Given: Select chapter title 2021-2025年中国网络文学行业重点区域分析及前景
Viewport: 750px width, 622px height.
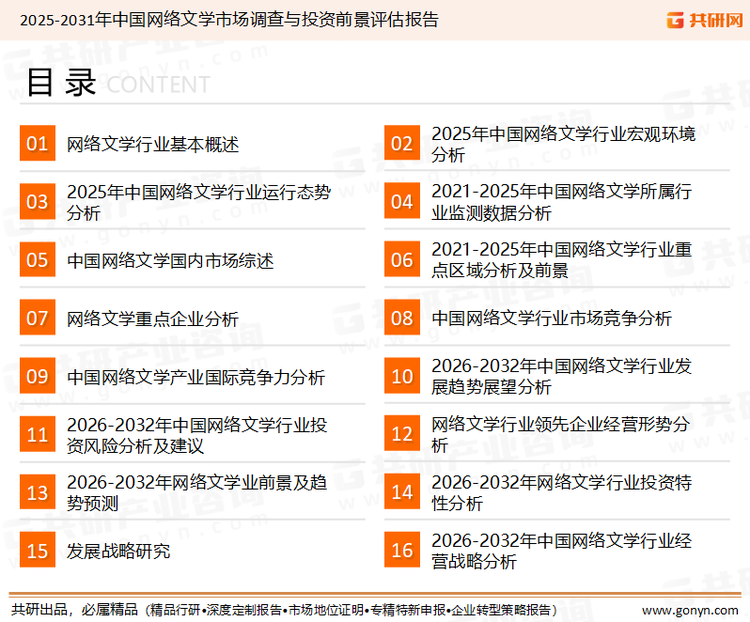Looking at the screenshot, I should click(562, 260).
